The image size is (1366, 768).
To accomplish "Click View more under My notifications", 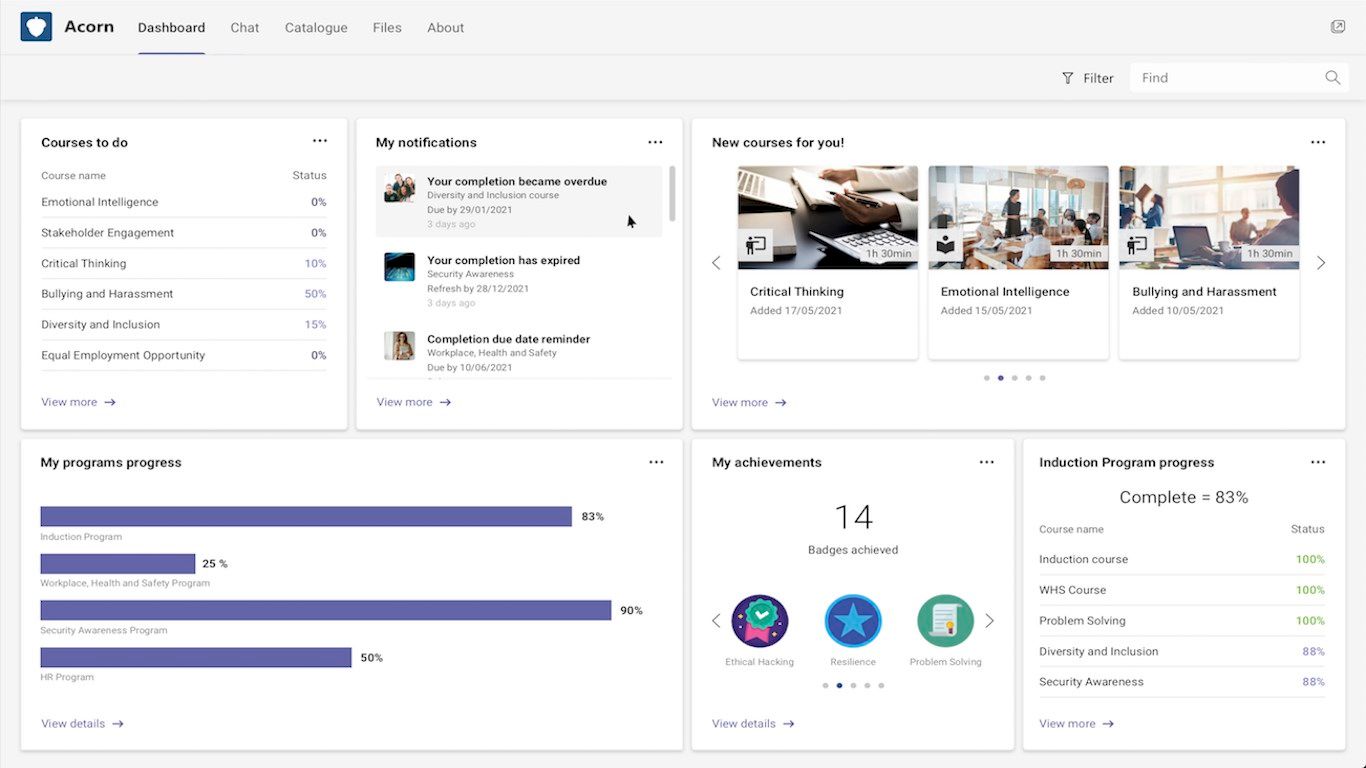I will click(414, 402).
